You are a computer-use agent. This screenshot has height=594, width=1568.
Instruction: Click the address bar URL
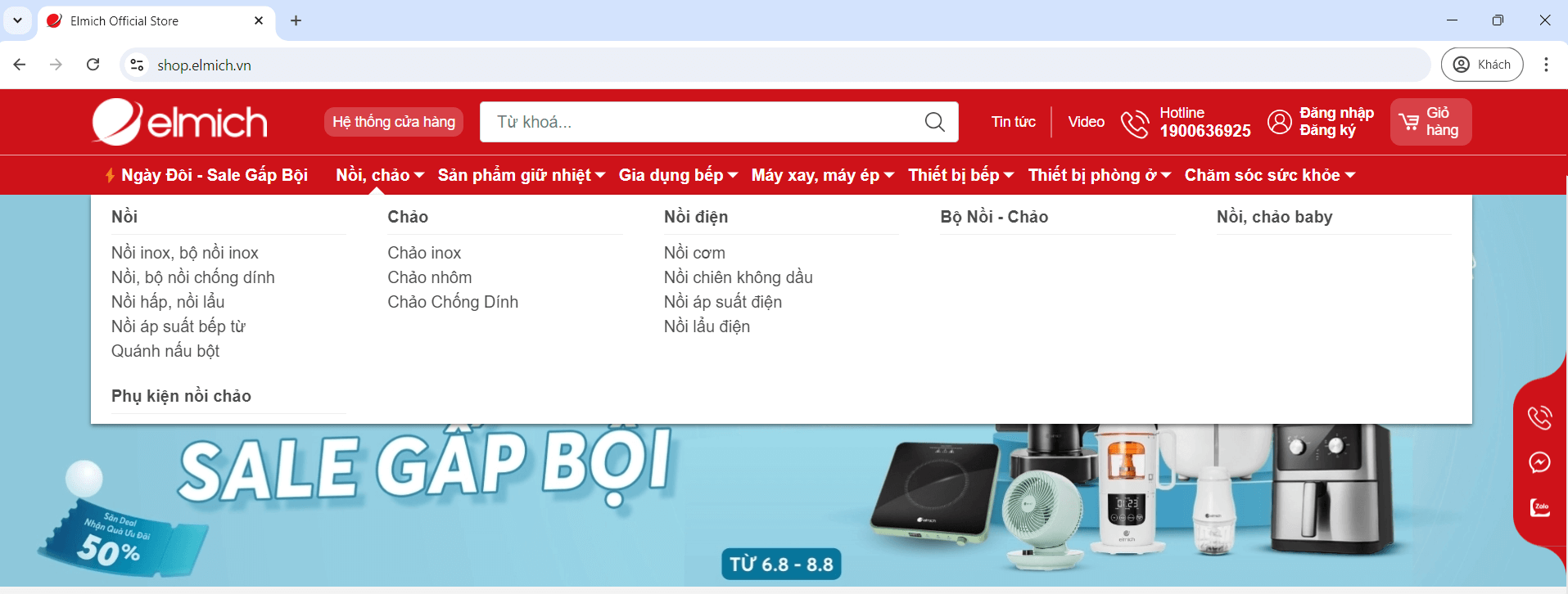[x=204, y=65]
